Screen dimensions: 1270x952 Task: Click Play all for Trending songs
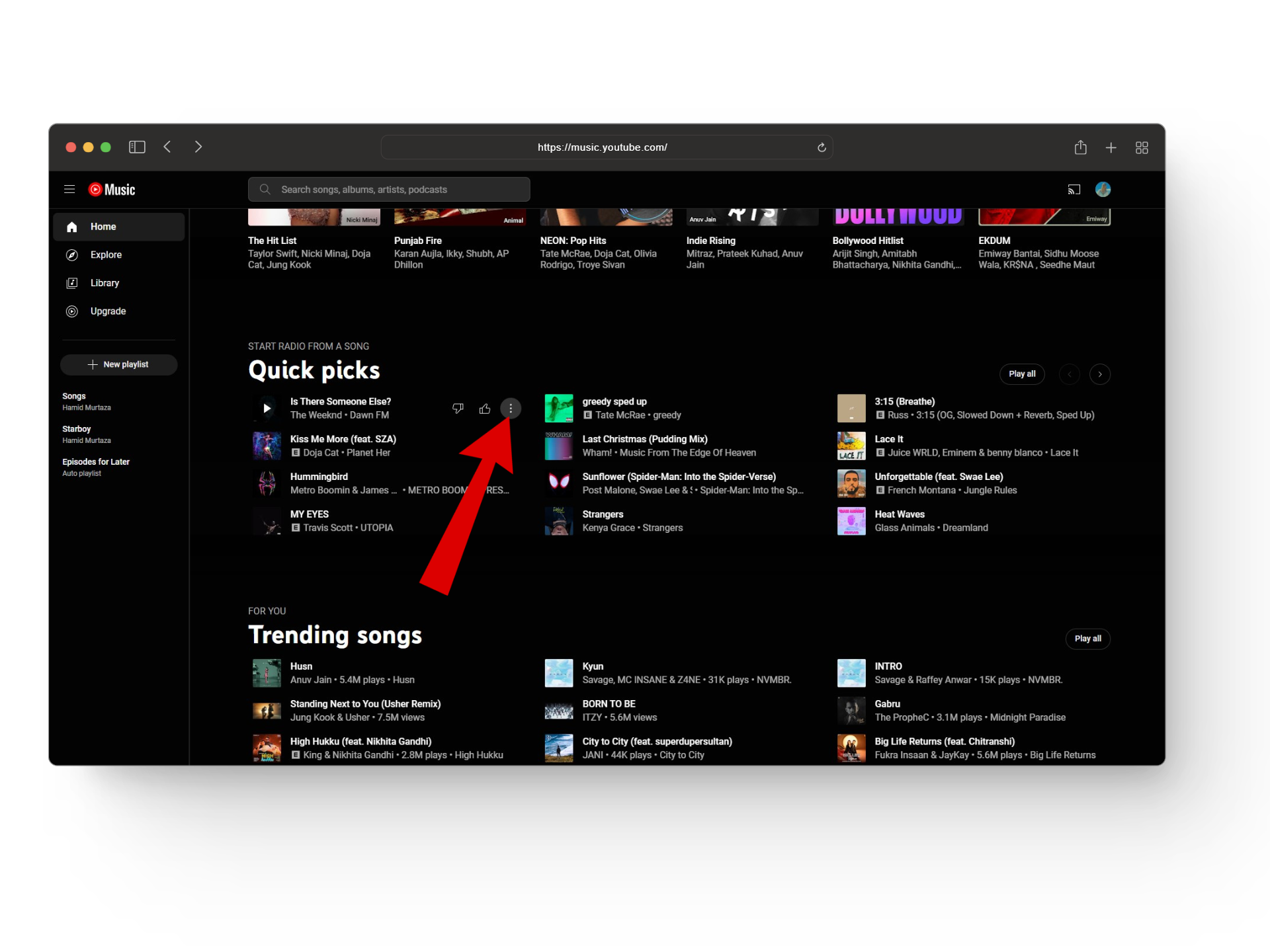[x=1087, y=639]
